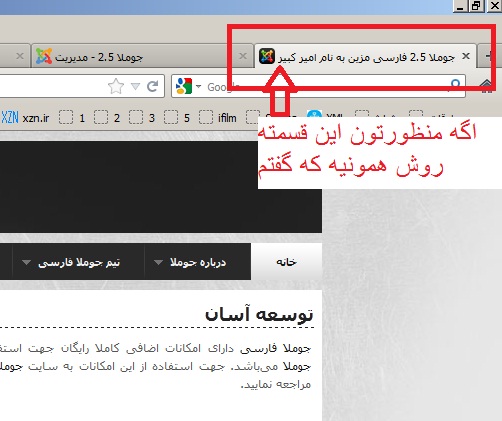Click the favicon of the active Joomla tab
The width and height of the screenshot is (502, 421).
(x=267, y=56)
